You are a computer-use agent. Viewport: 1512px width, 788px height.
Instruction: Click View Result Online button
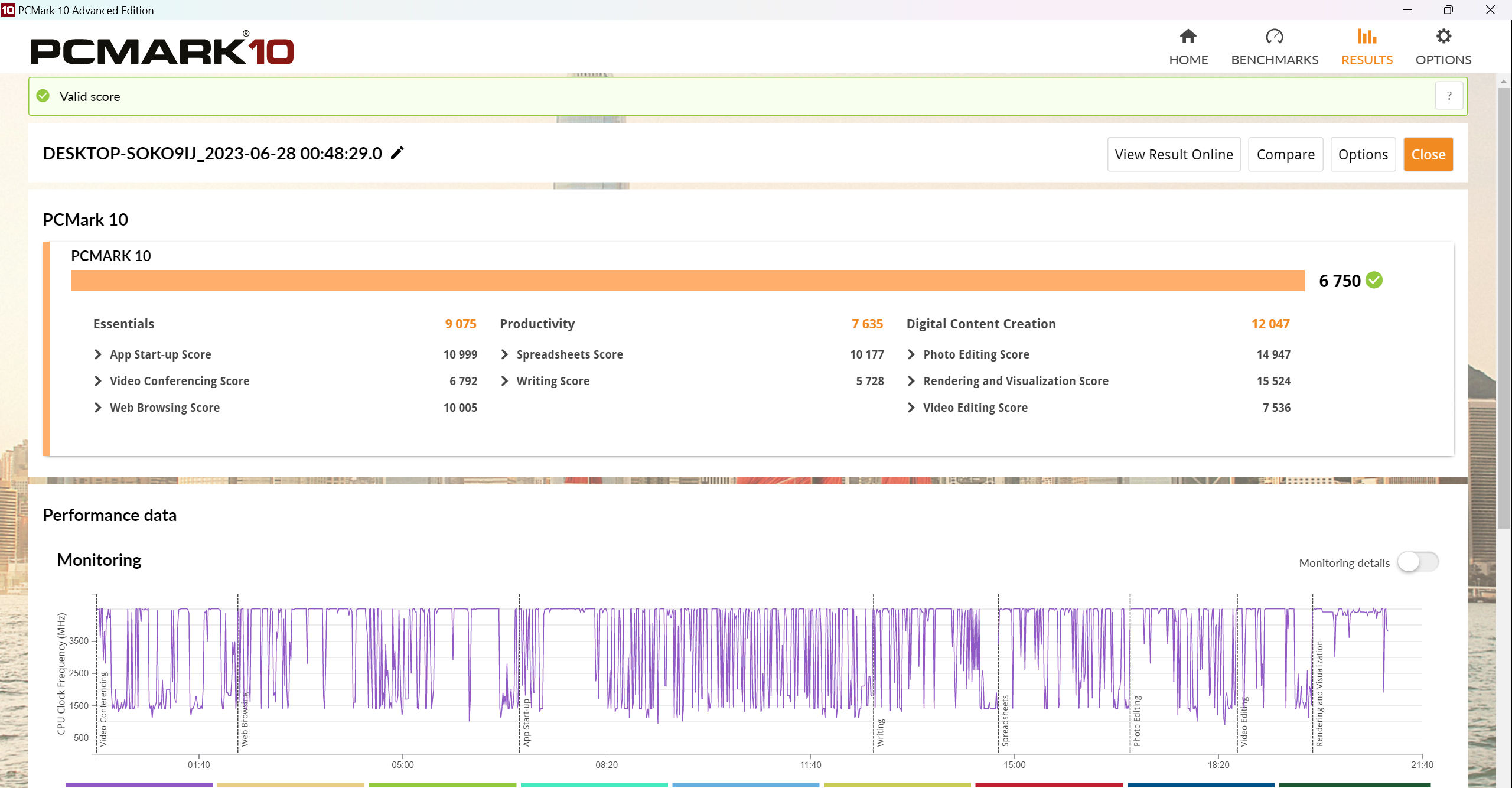click(x=1174, y=154)
